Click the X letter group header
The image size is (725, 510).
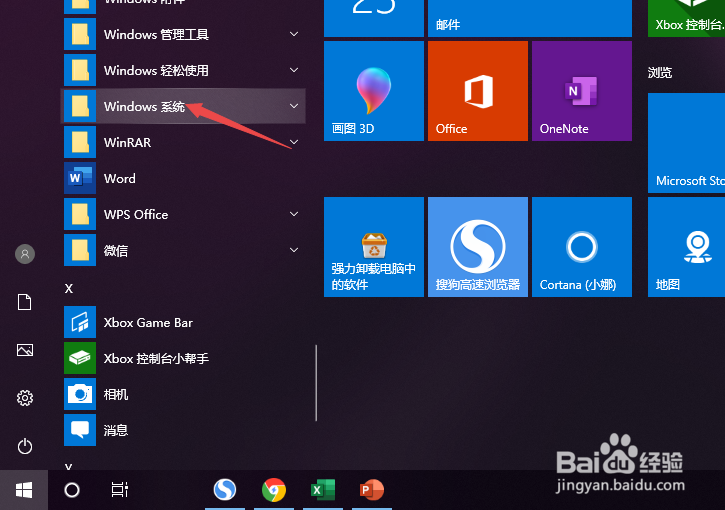(69, 289)
